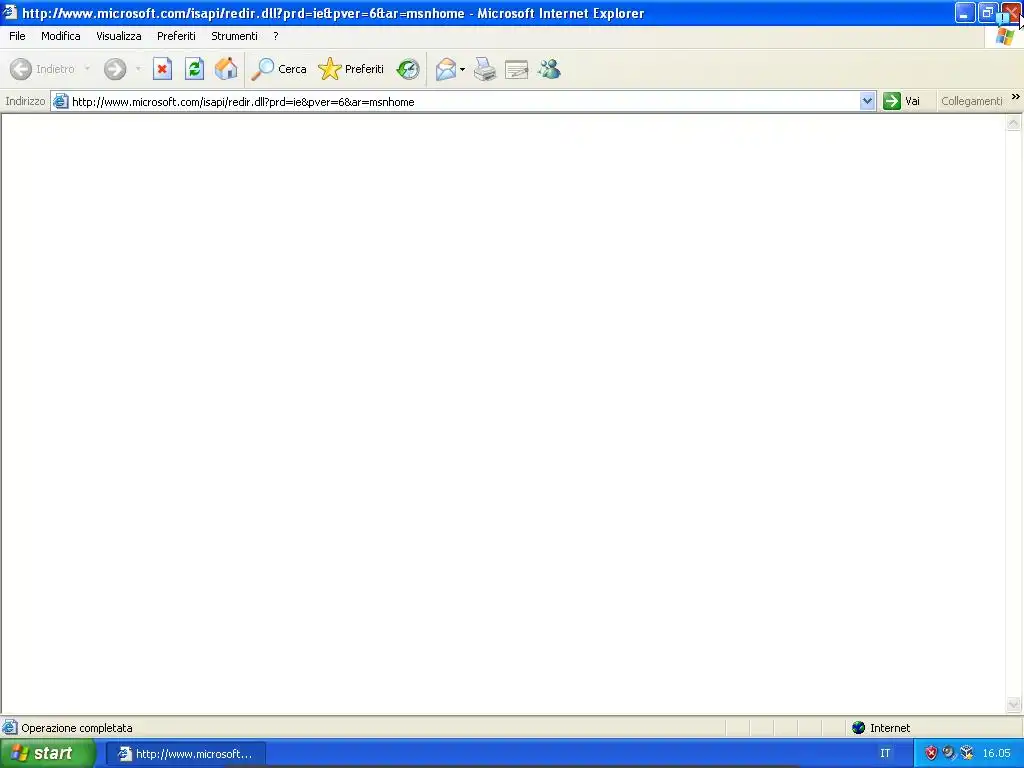Click the mail envelope toolbar icon
The height and width of the screenshot is (768, 1024).
pos(446,69)
